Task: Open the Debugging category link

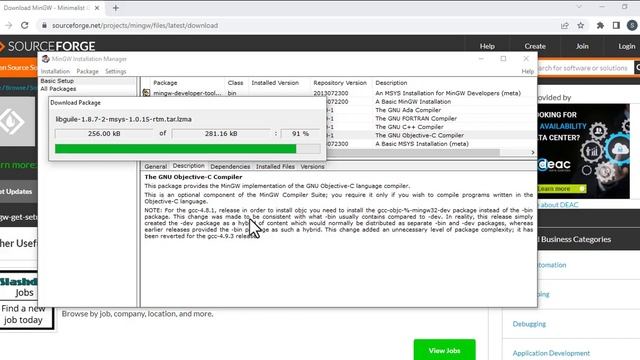Action: (529, 324)
